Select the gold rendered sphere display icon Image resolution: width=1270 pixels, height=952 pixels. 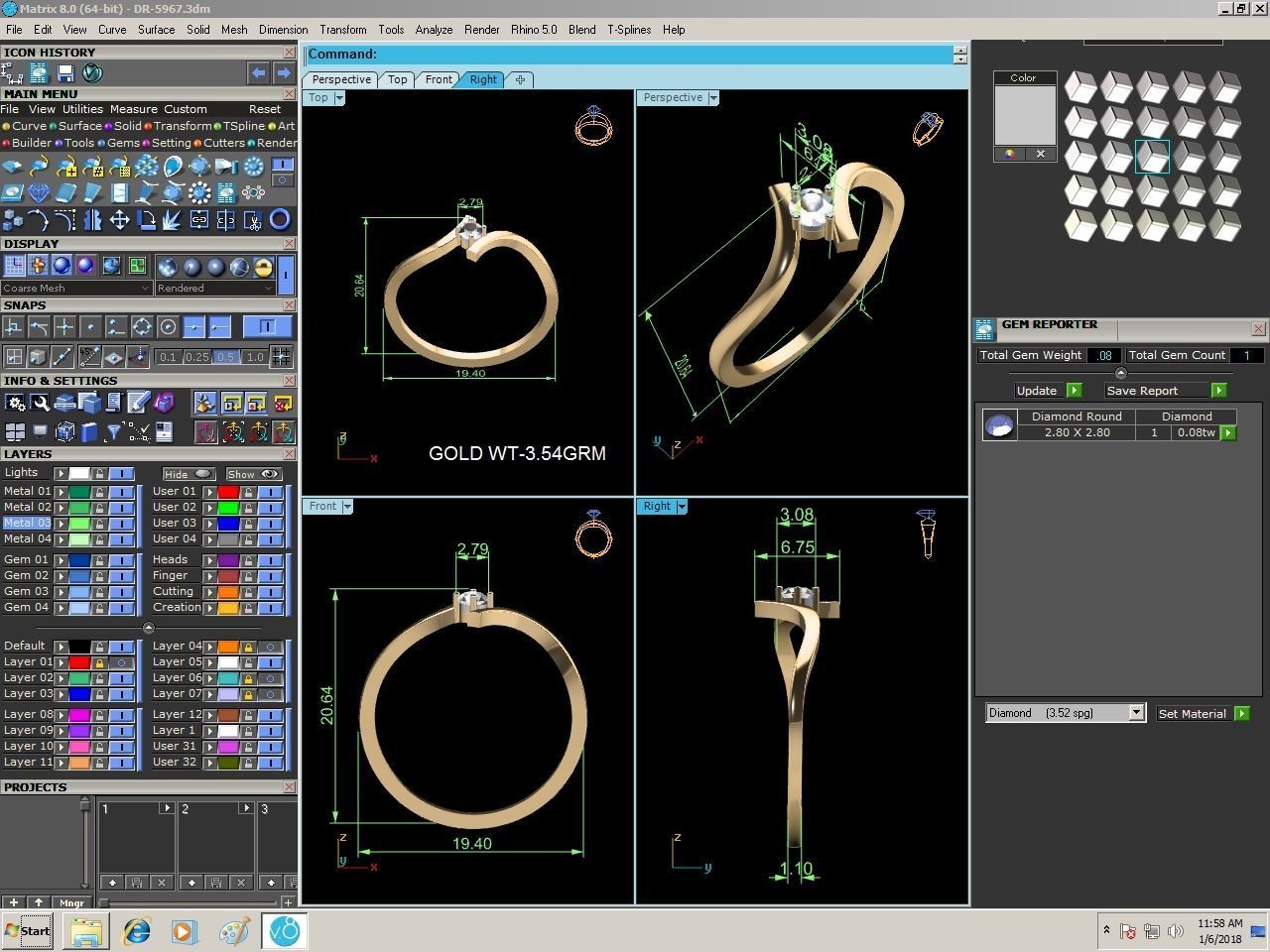(x=263, y=266)
